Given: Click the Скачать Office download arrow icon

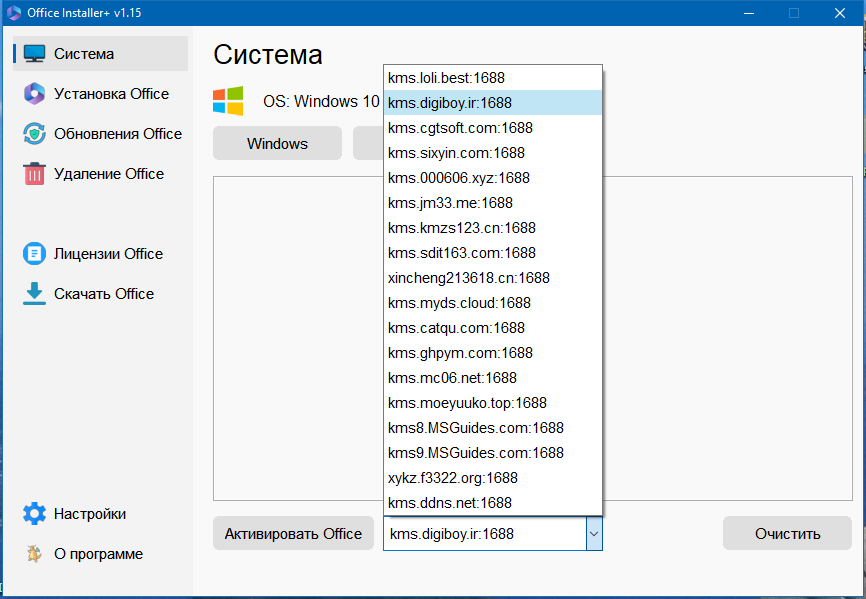Looking at the screenshot, I should [x=34, y=294].
